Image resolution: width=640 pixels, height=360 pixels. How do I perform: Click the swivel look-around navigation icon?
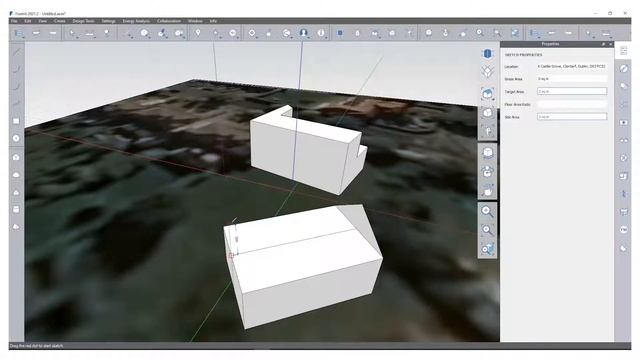[487, 172]
